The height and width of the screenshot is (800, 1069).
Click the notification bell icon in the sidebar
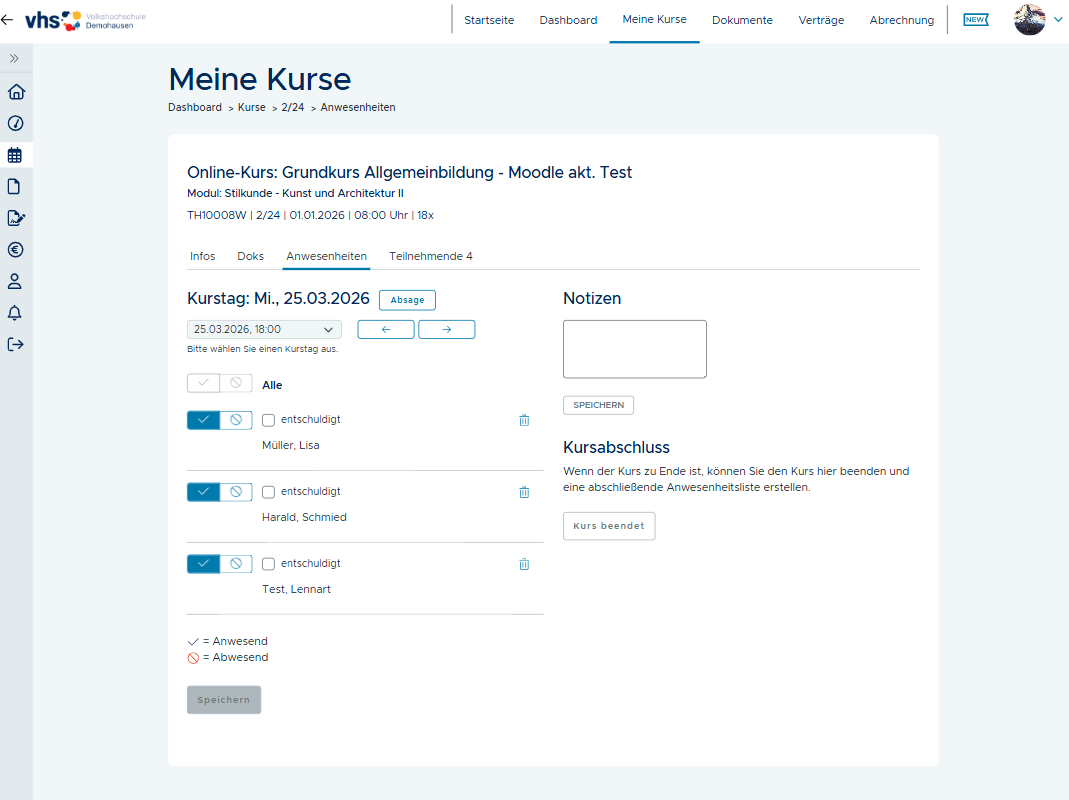coord(15,313)
